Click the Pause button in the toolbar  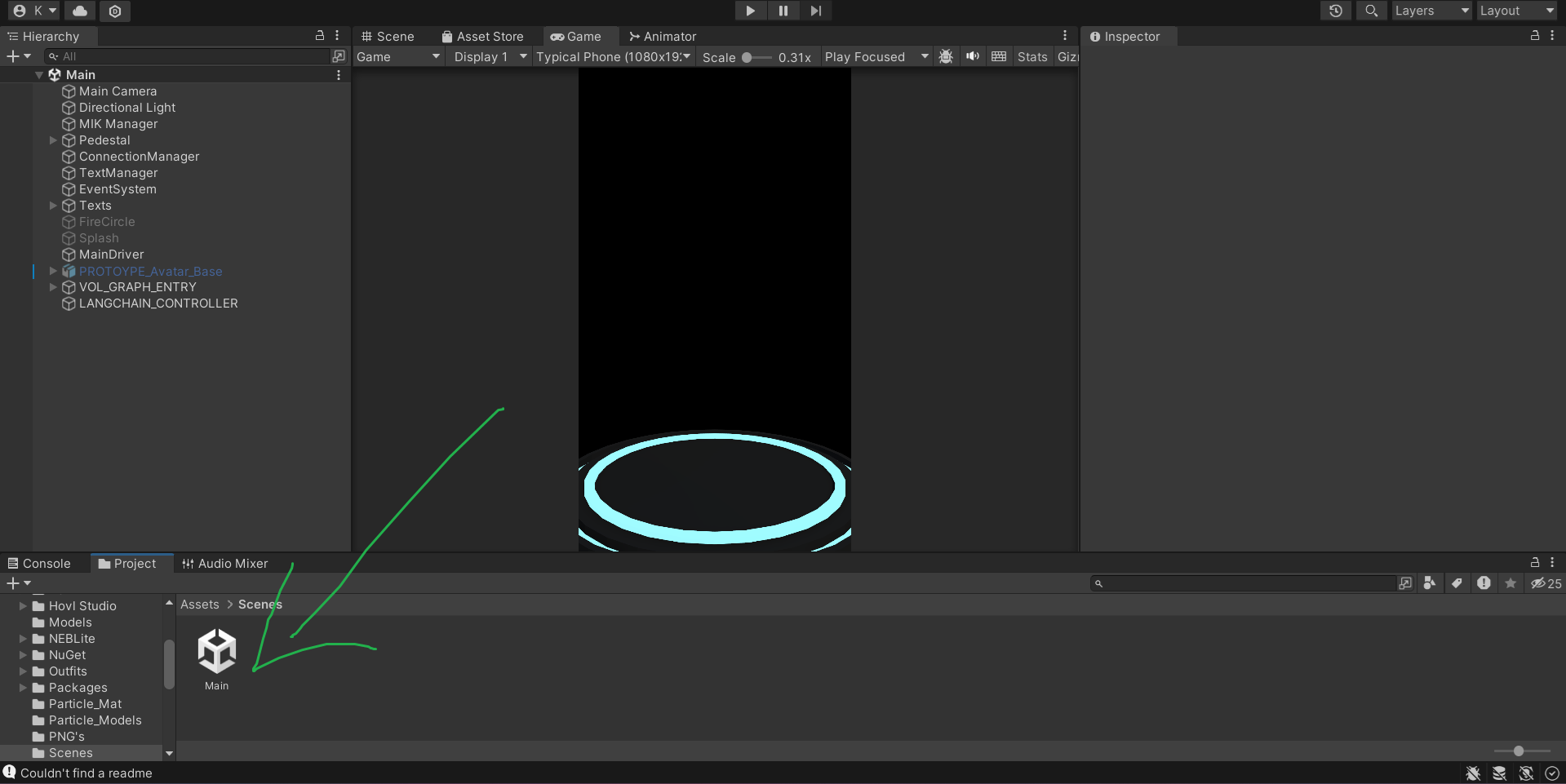[x=783, y=11]
